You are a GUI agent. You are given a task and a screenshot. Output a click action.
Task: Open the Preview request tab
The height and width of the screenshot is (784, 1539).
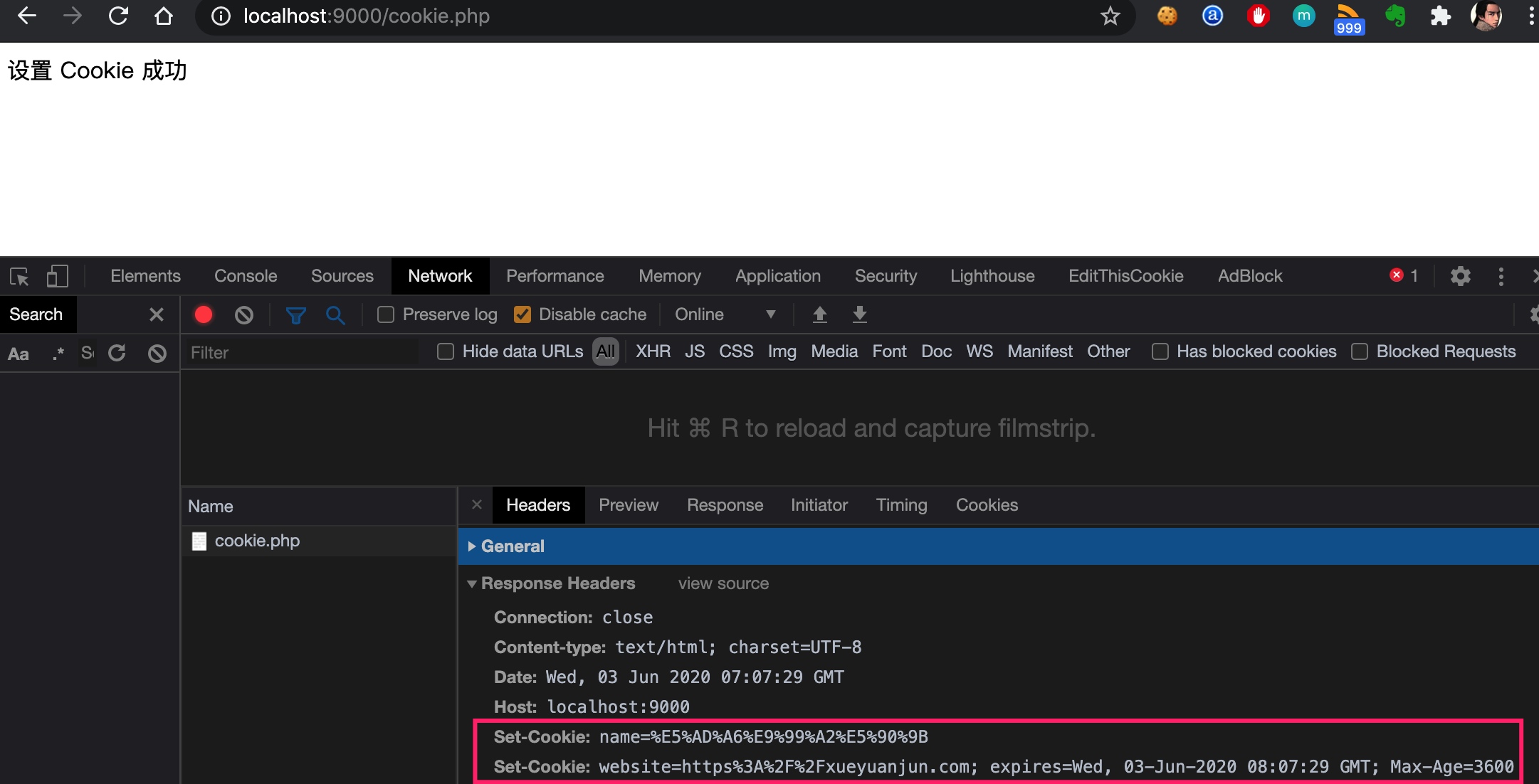[x=629, y=505]
